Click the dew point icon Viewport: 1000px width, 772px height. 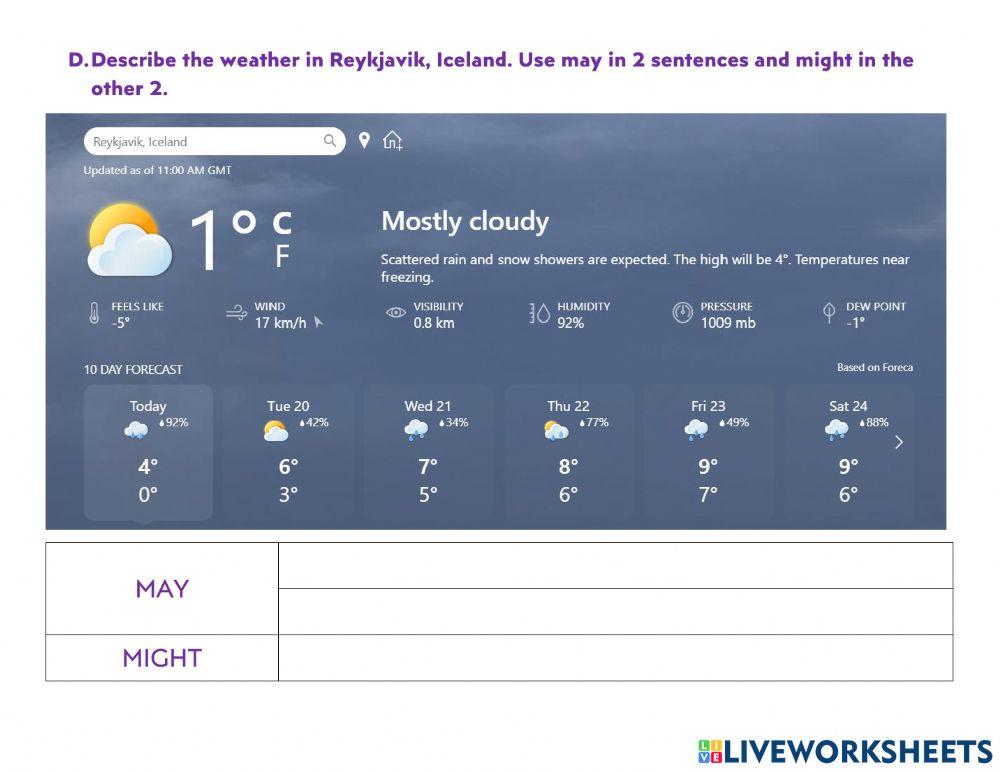pos(829,314)
